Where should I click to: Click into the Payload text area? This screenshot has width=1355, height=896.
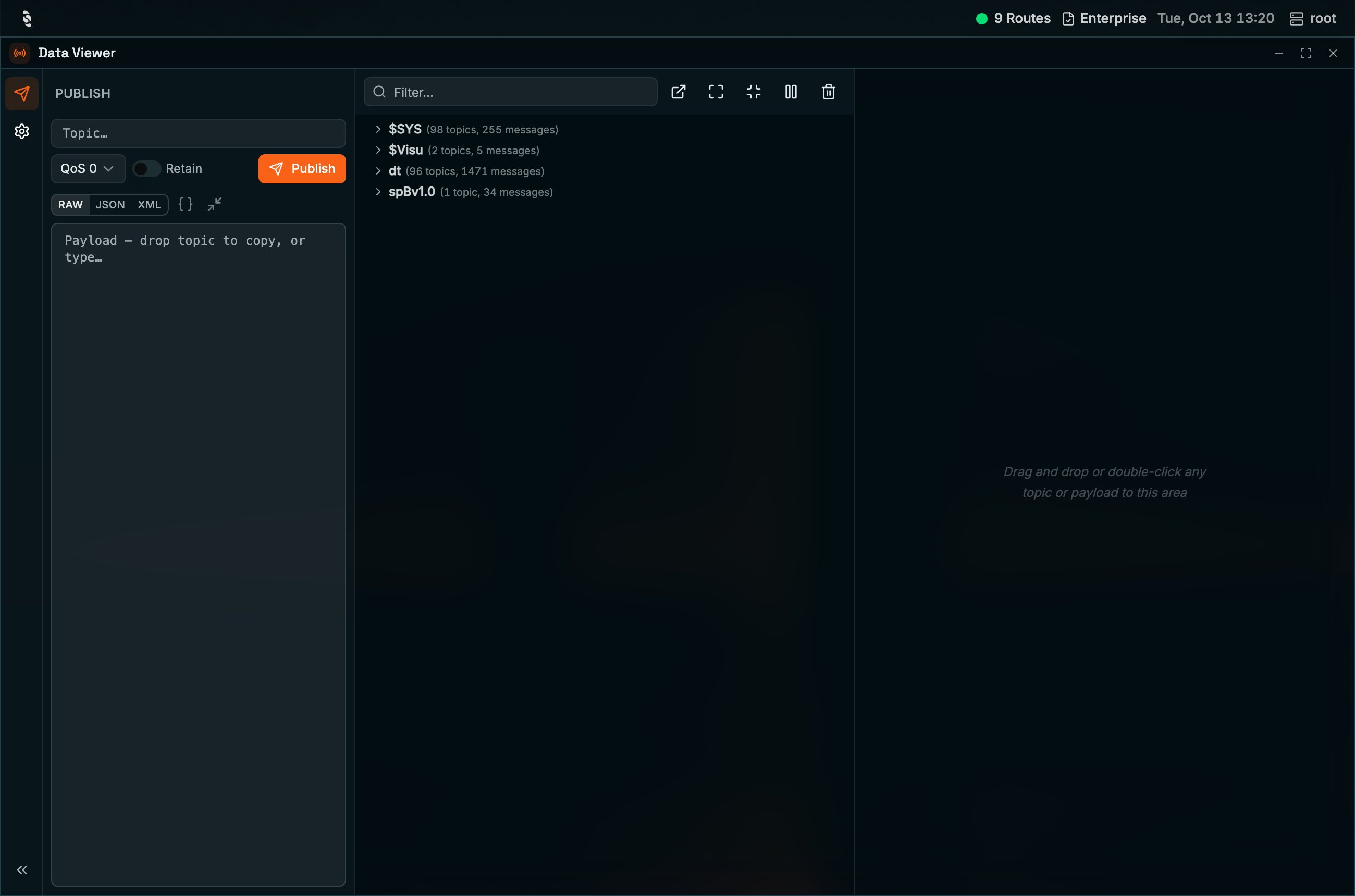(199, 554)
